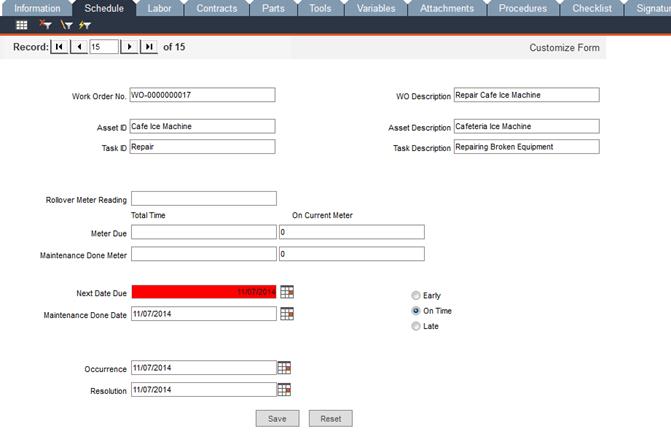Open calendar for Maintenance Done Date
Viewport: 671px width, 434px height.
[x=287, y=314]
